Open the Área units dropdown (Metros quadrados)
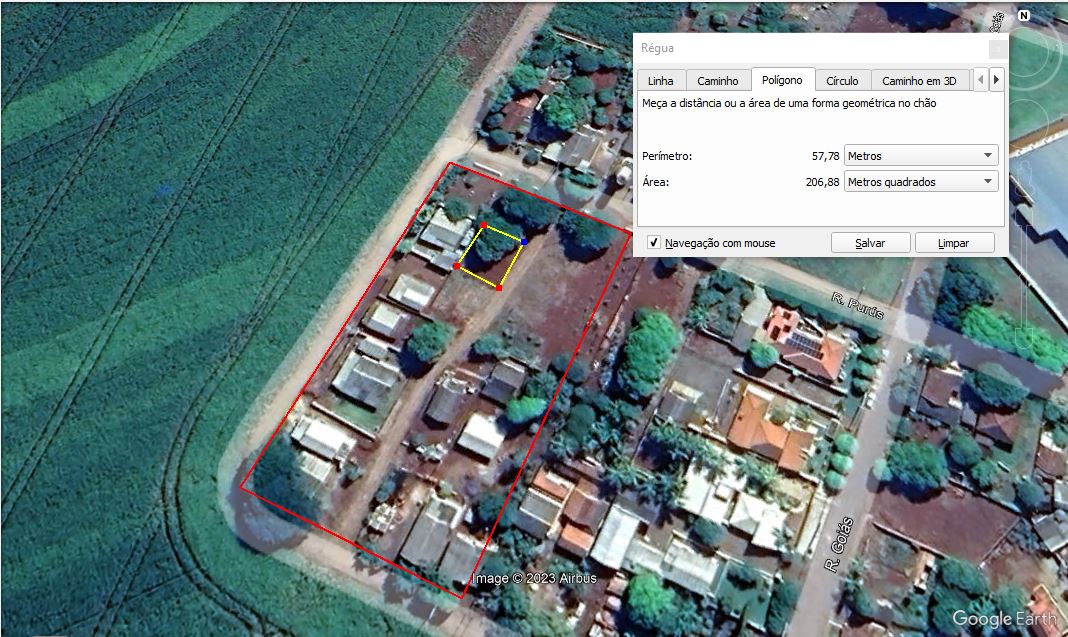This screenshot has height=637, width=1068. coord(921,182)
